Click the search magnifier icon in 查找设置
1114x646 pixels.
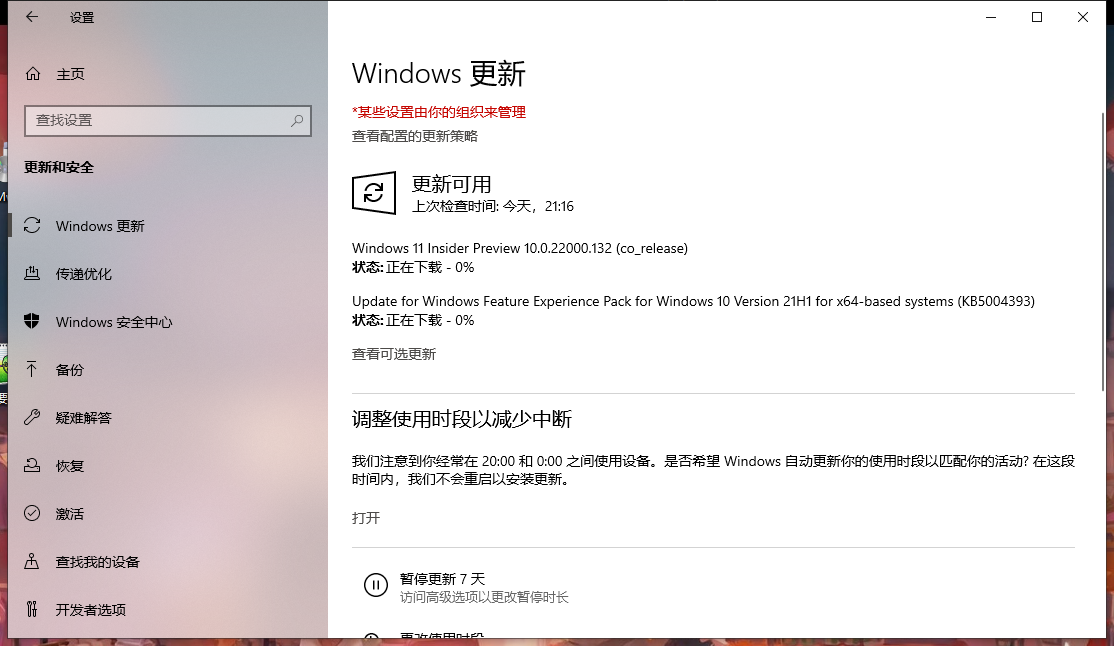pos(297,121)
